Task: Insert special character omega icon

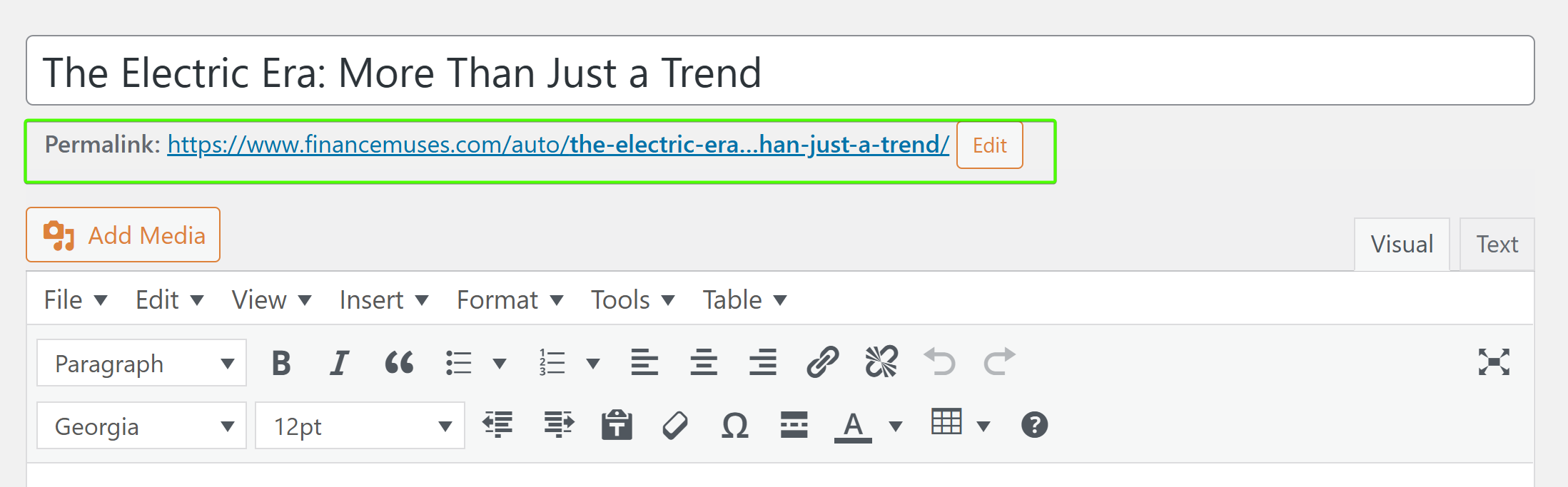Action: coord(734,426)
